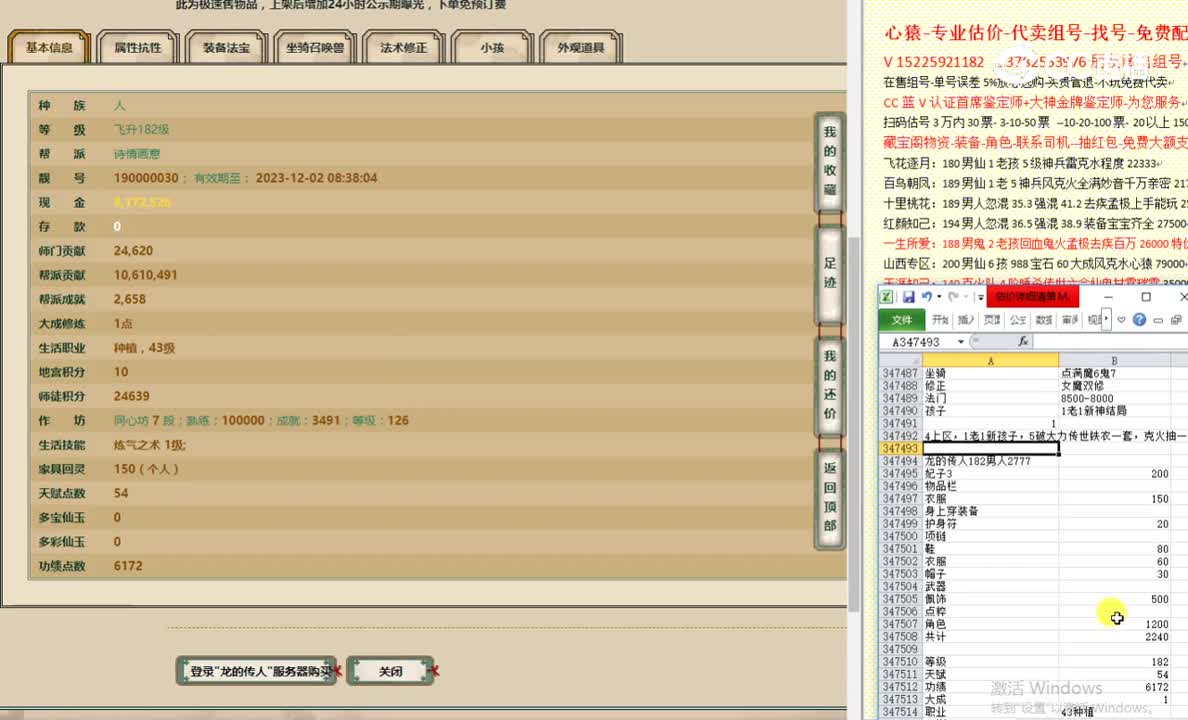Open the Undo history dropdown arrow
1188x720 pixels.
coord(939,297)
